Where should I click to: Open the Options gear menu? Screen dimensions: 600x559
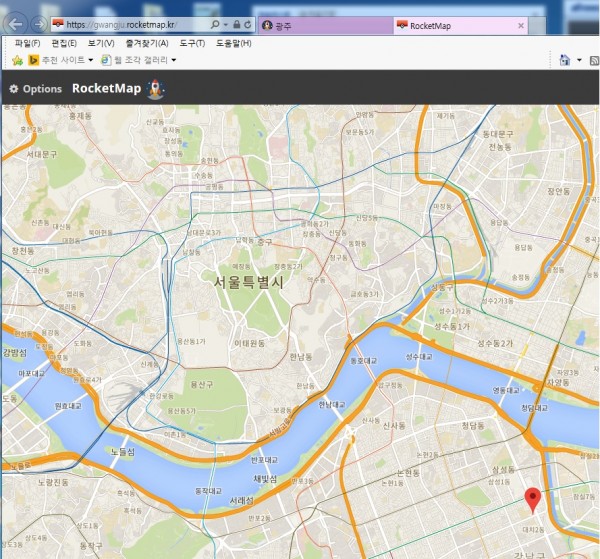(x=36, y=89)
